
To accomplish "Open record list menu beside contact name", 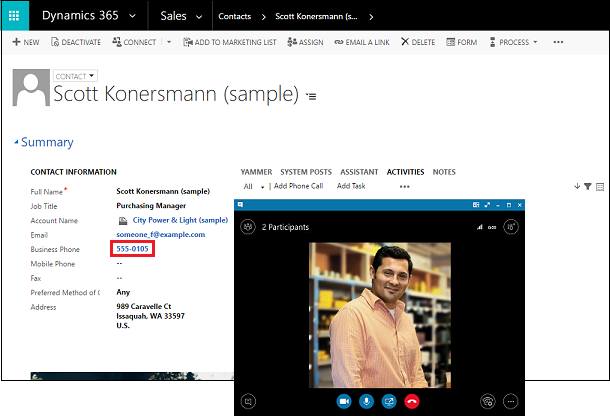I will click(x=311, y=96).
